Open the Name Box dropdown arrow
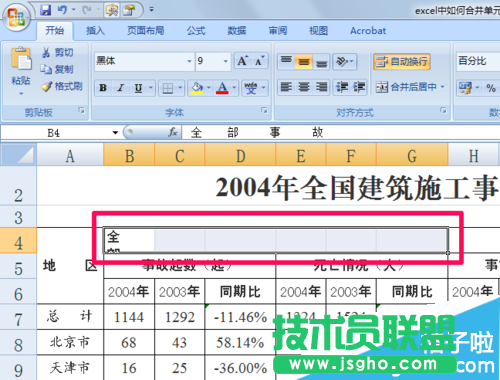 coord(115,133)
